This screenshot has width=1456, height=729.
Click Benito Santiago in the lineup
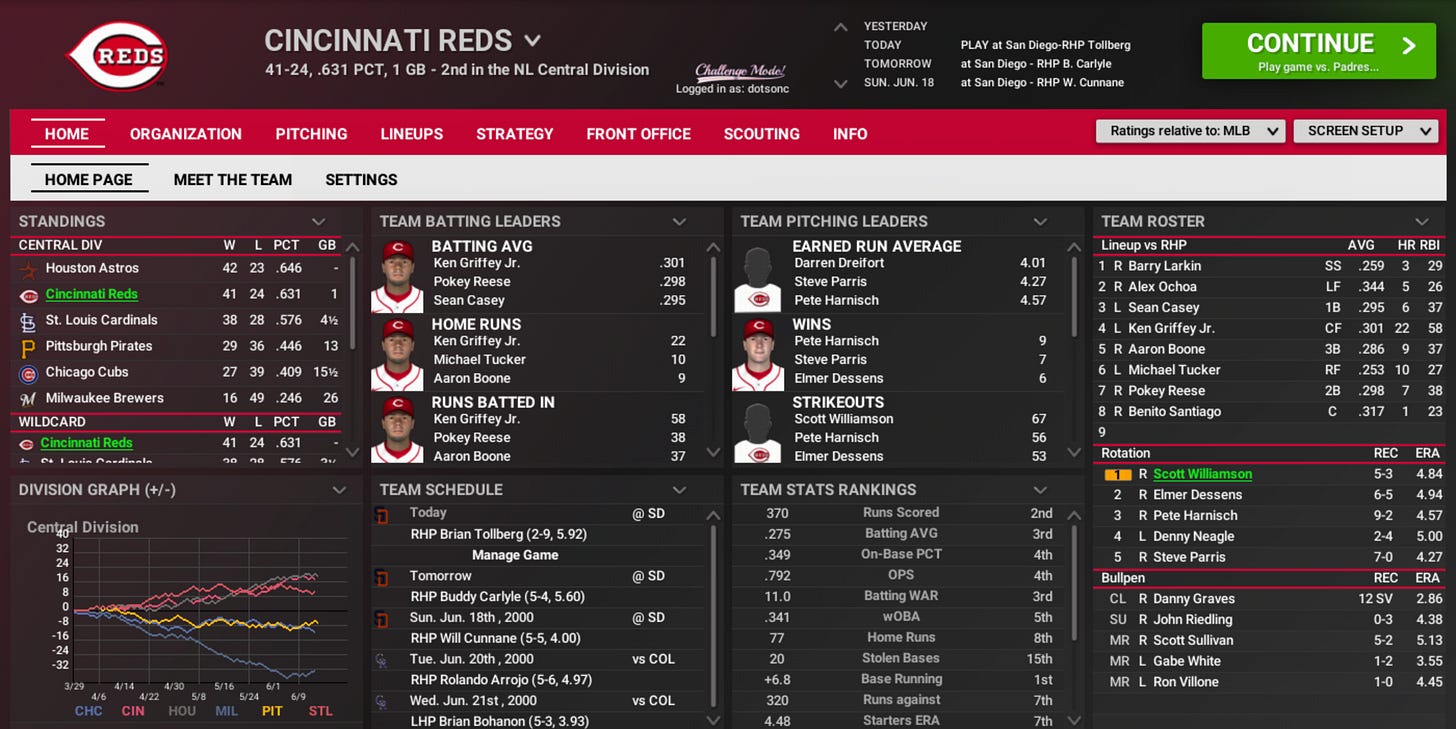(x=1174, y=411)
